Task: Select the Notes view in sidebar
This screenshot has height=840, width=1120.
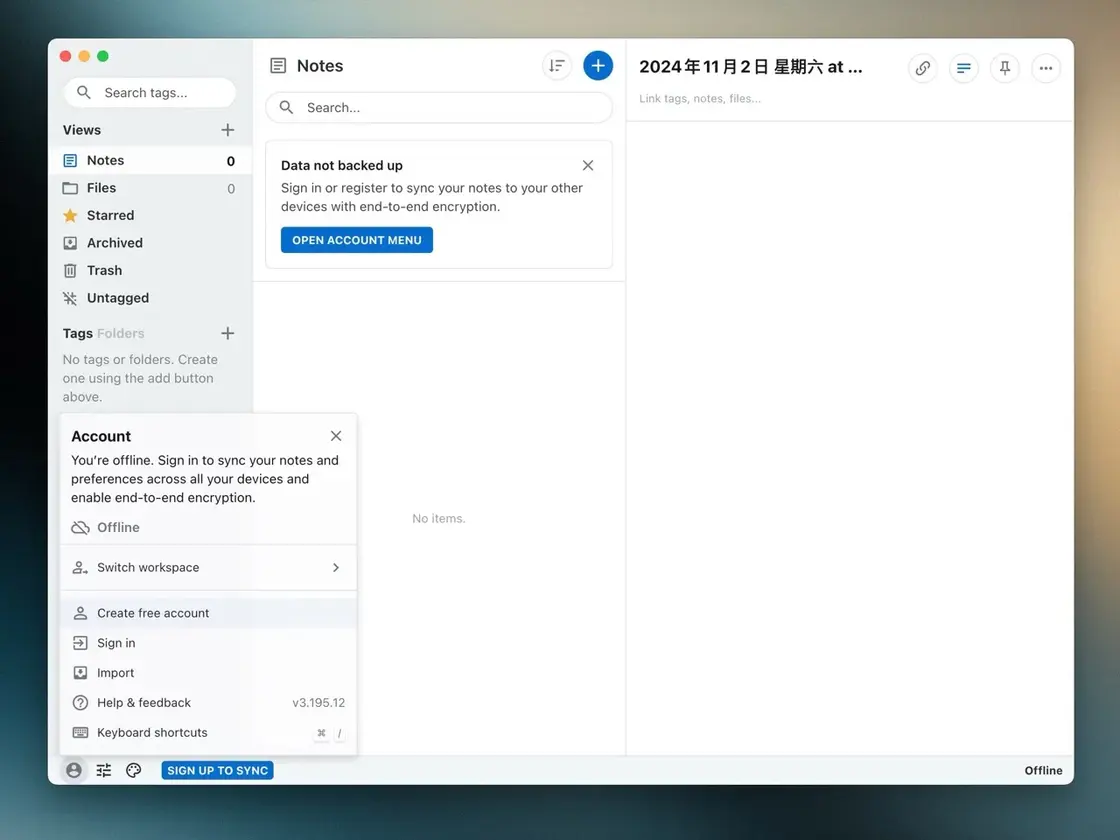Action: 150,161
